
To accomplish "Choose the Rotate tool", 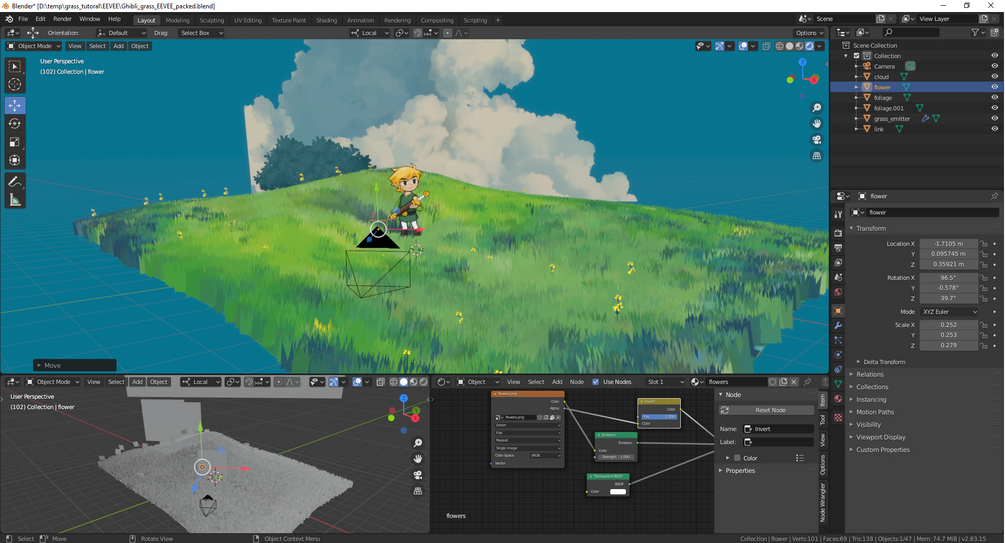I will (14, 124).
